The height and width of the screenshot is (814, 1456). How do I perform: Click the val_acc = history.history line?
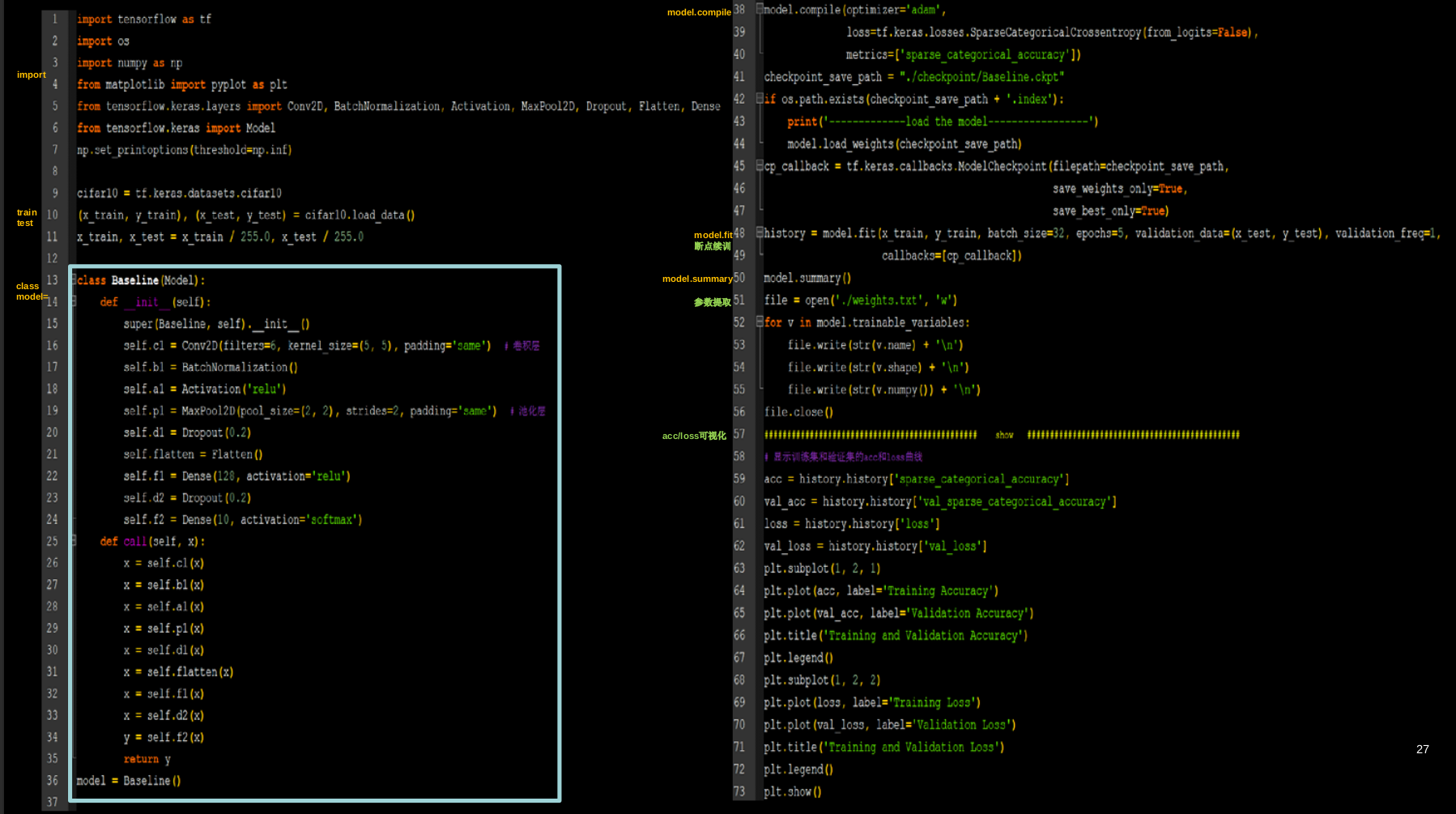pyautogui.click(x=940, y=502)
